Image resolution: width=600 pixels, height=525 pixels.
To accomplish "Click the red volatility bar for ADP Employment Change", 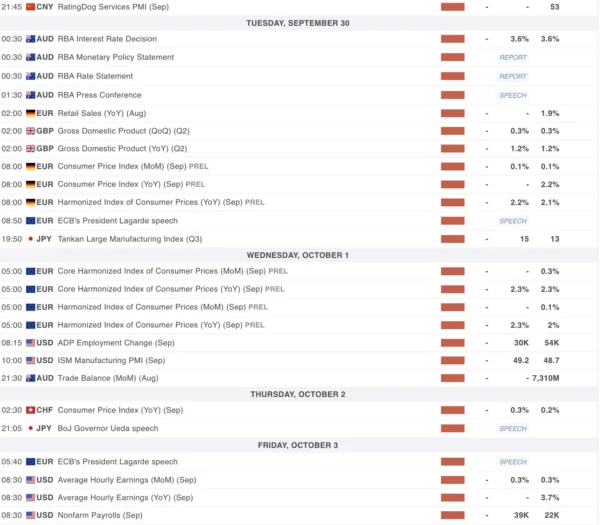I will click(x=453, y=342).
